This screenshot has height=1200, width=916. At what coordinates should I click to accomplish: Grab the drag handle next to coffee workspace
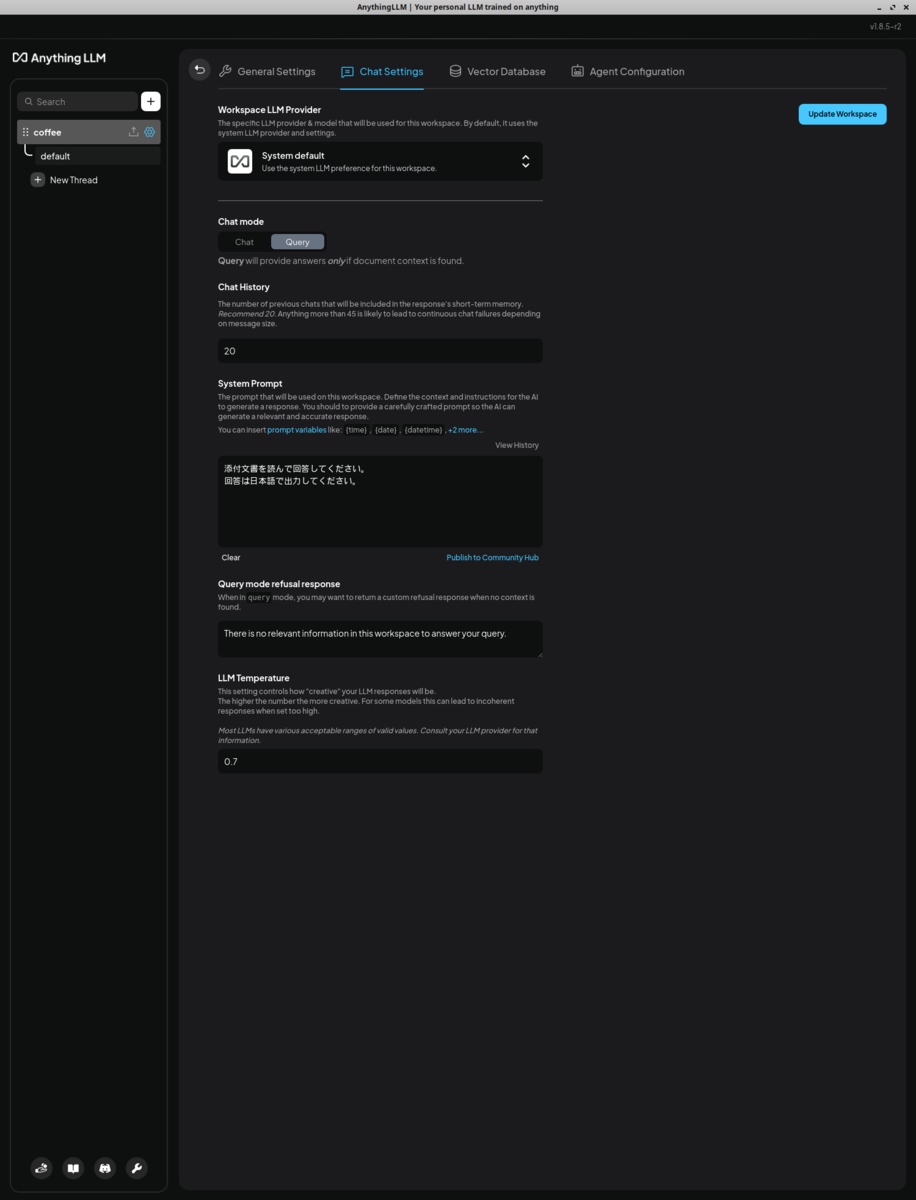click(x=24, y=131)
